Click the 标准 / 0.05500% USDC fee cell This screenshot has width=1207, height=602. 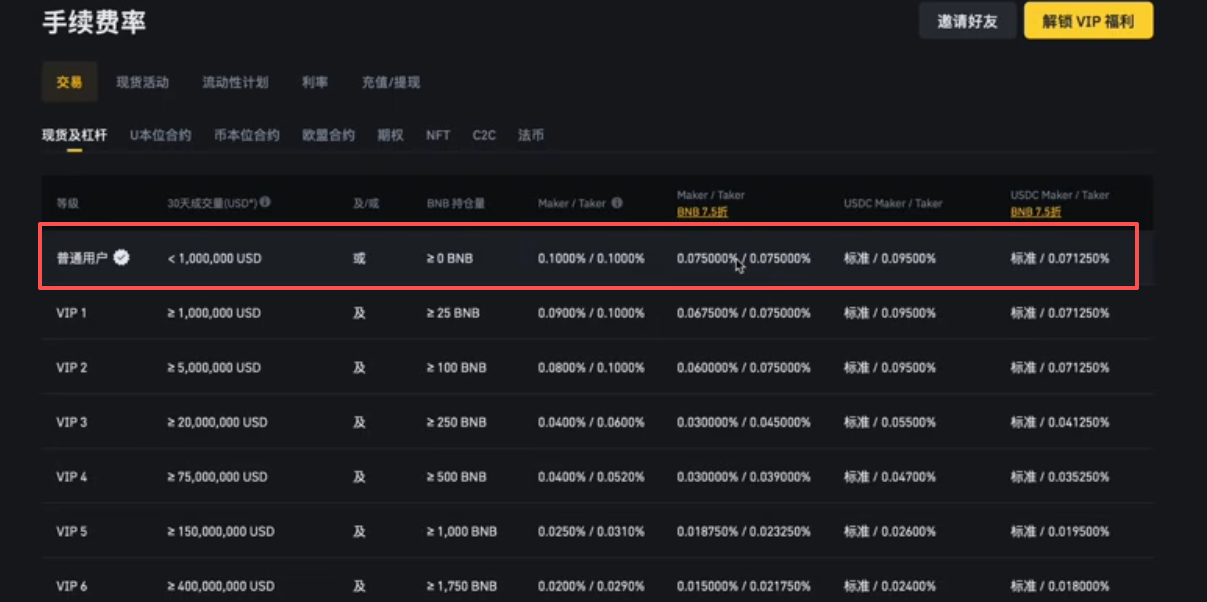890,422
